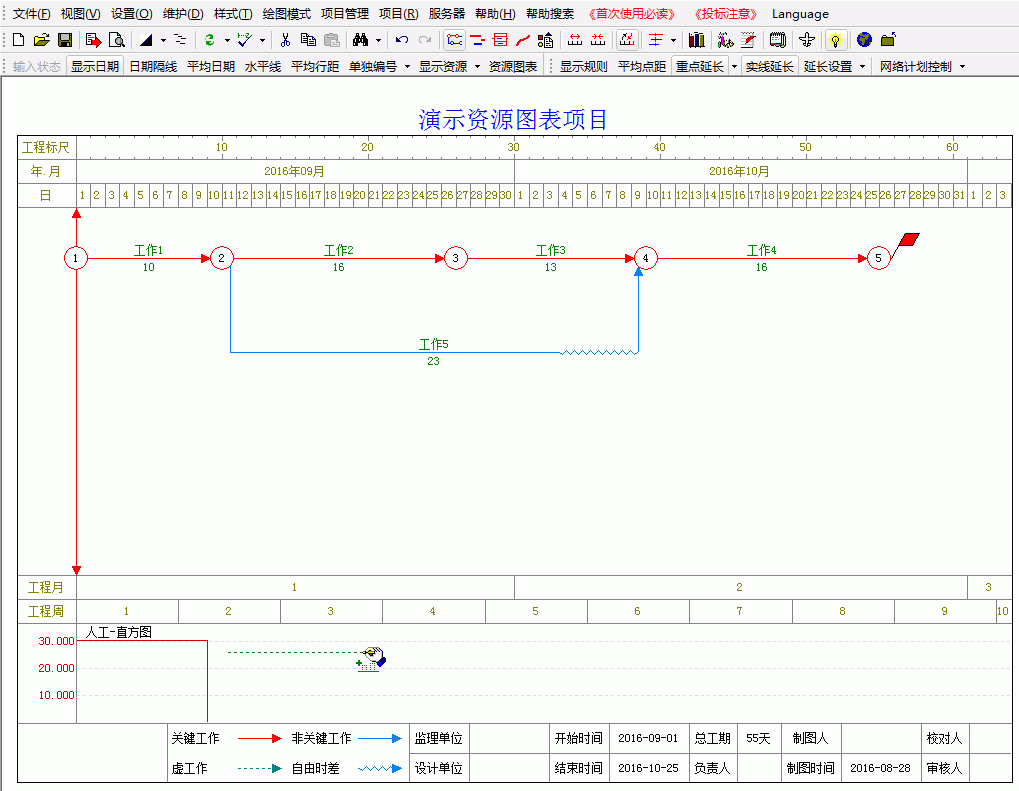Open project with the folder icon
Image resolution: width=1019 pixels, height=791 pixels.
(x=42, y=40)
